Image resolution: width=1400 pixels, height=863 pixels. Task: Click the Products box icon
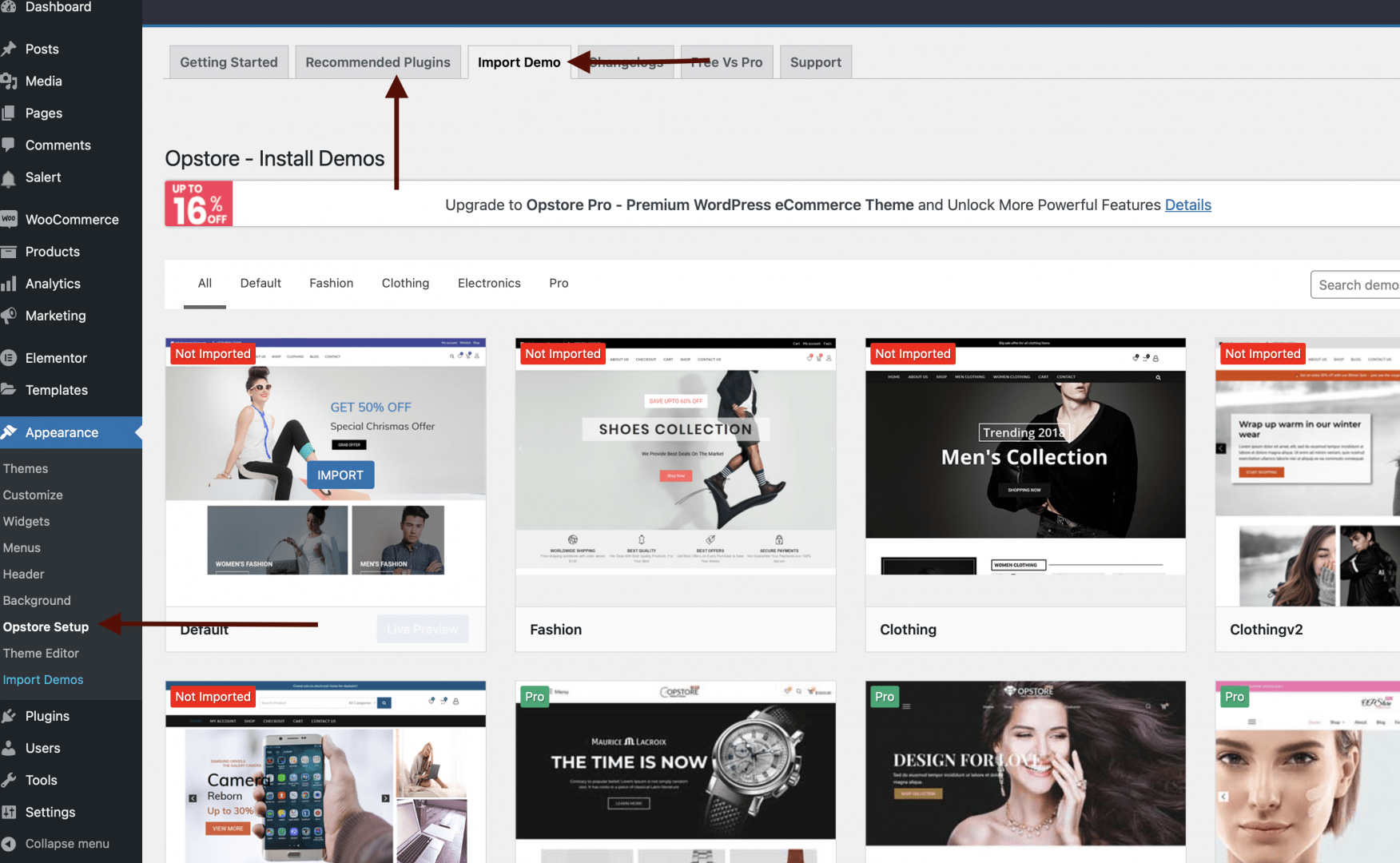9,251
